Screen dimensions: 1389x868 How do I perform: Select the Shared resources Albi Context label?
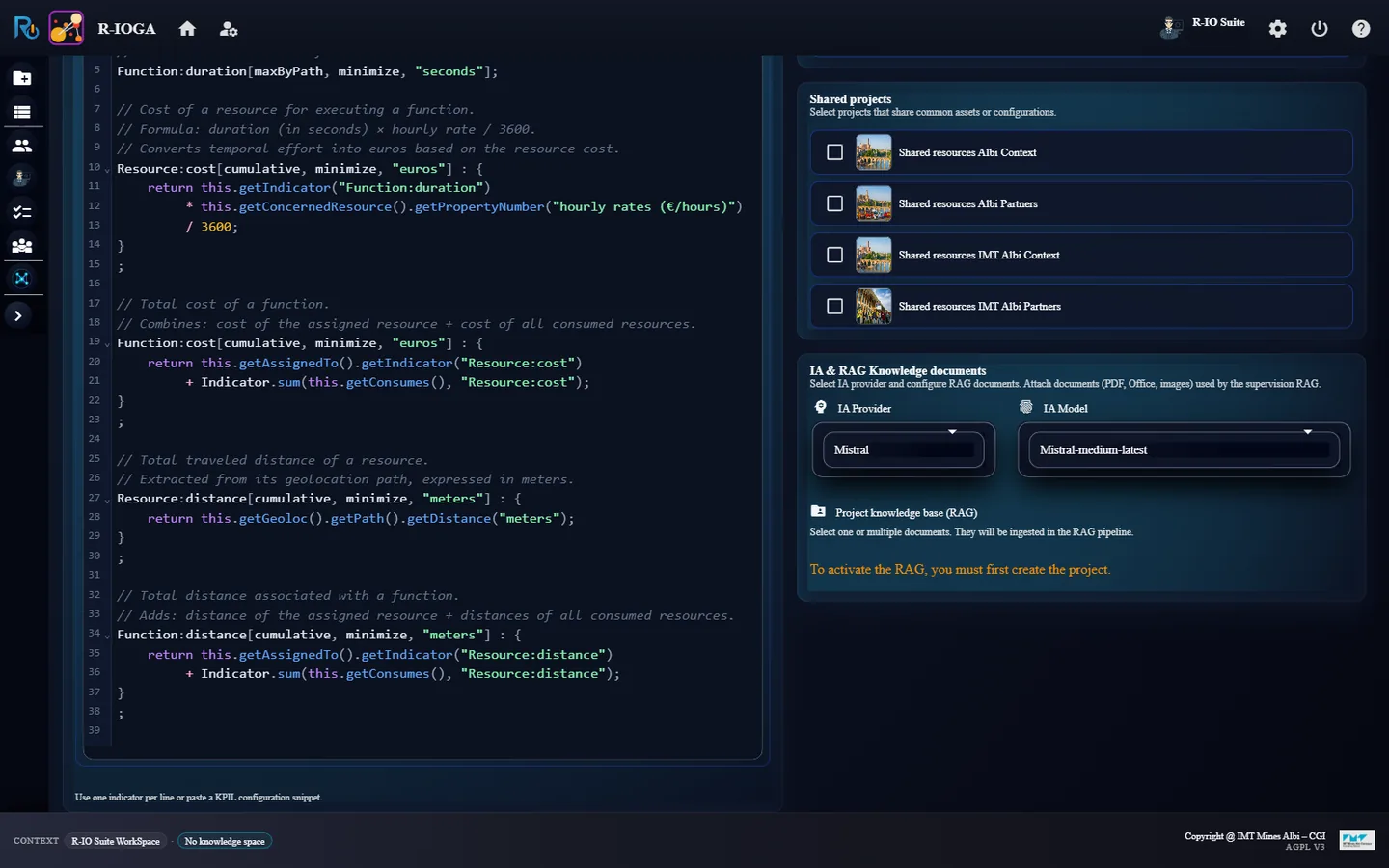pos(967,152)
